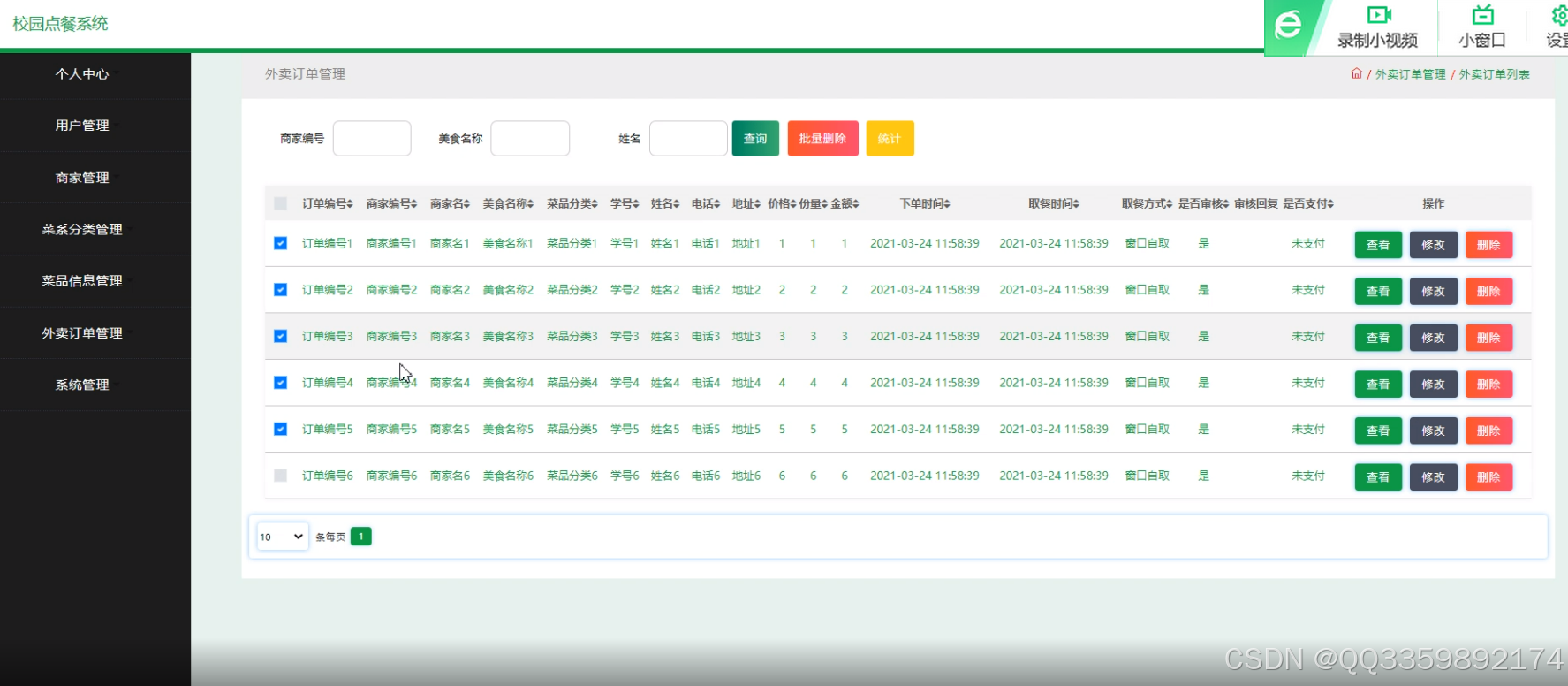View order 订单编号4 with 查看 button

click(x=1378, y=385)
